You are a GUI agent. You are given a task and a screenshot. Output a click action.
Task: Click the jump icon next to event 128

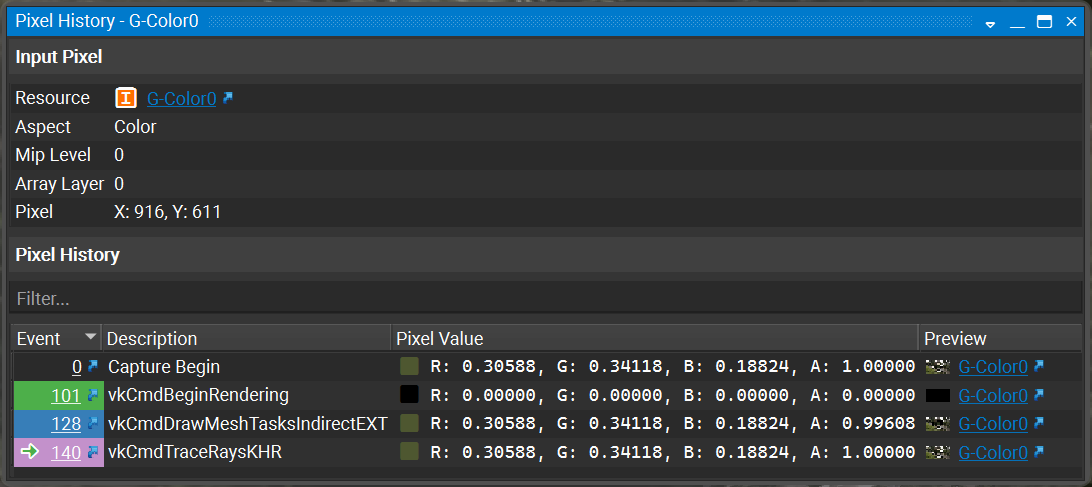pos(93,424)
